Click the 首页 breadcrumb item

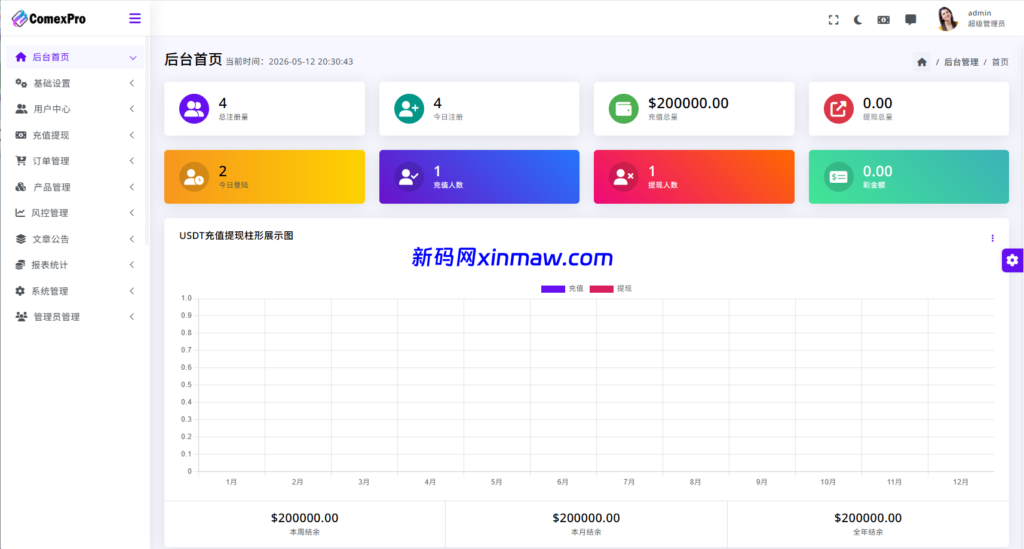[x=1000, y=62]
